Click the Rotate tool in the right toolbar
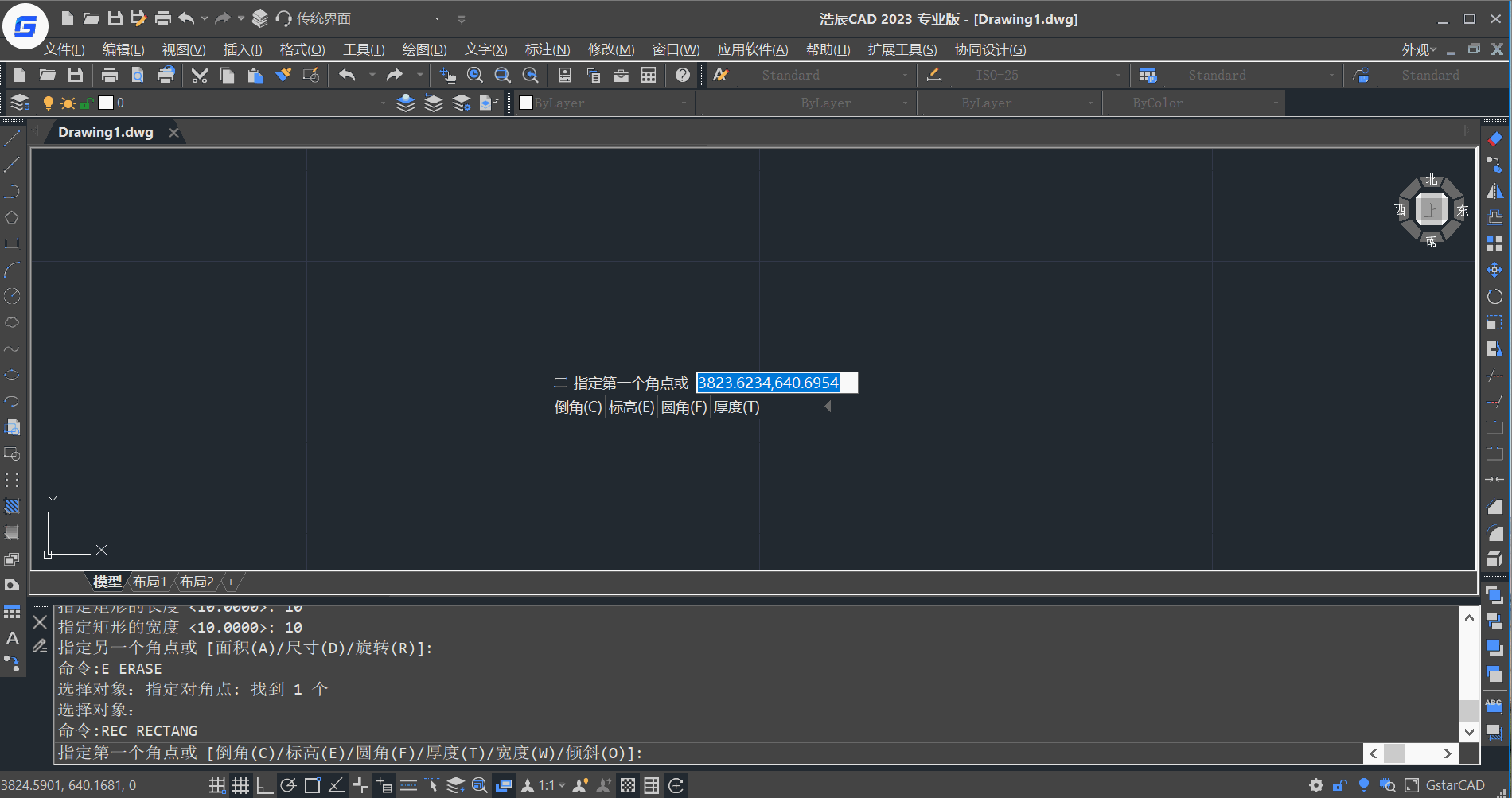This screenshot has width=1512, height=798. point(1494,296)
